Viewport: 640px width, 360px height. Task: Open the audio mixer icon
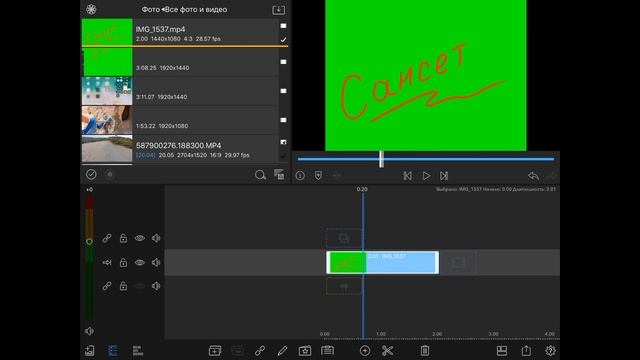coord(138,351)
